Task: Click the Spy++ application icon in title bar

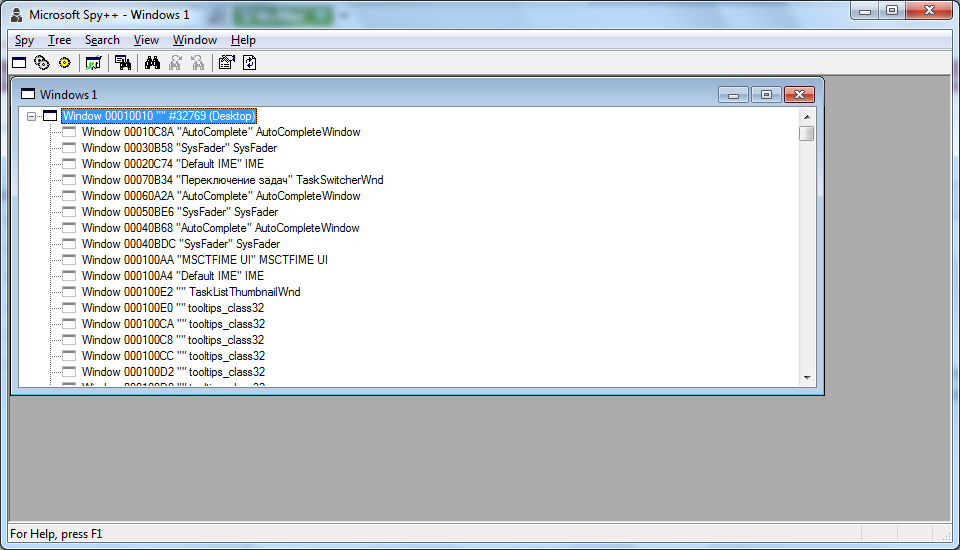Action: (x=17, y=15)
